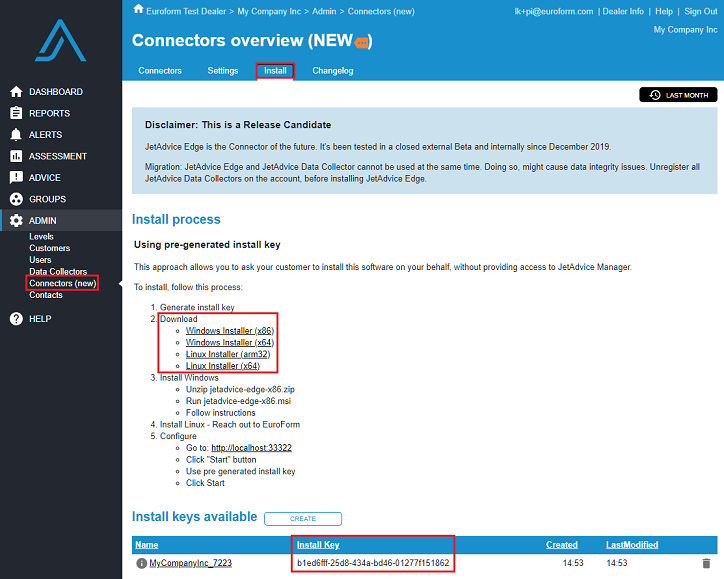
Task: Open the Changelog tab
Action: 332,71
